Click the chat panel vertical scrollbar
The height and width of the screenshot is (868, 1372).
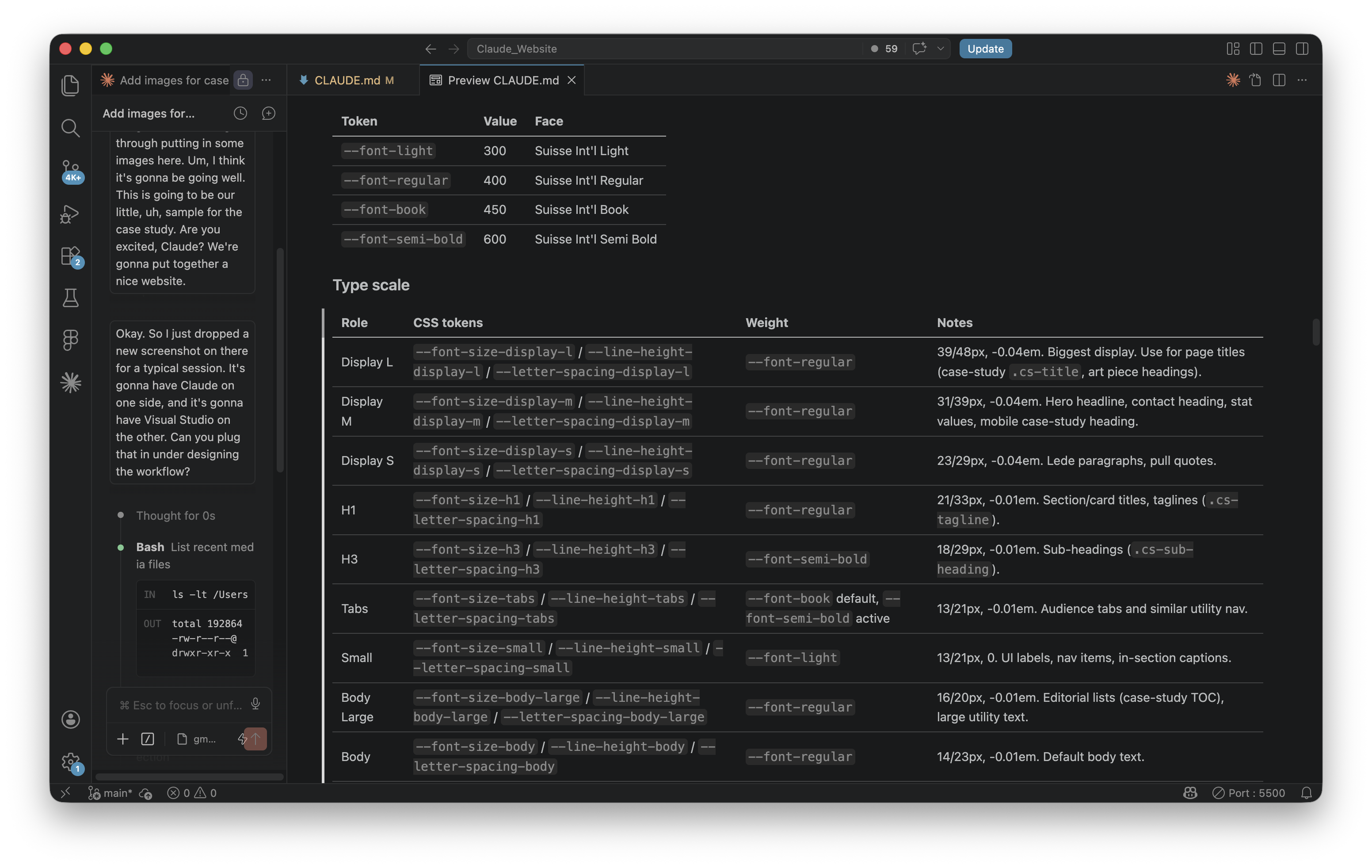pyautogui.click(x=280, y=360)
